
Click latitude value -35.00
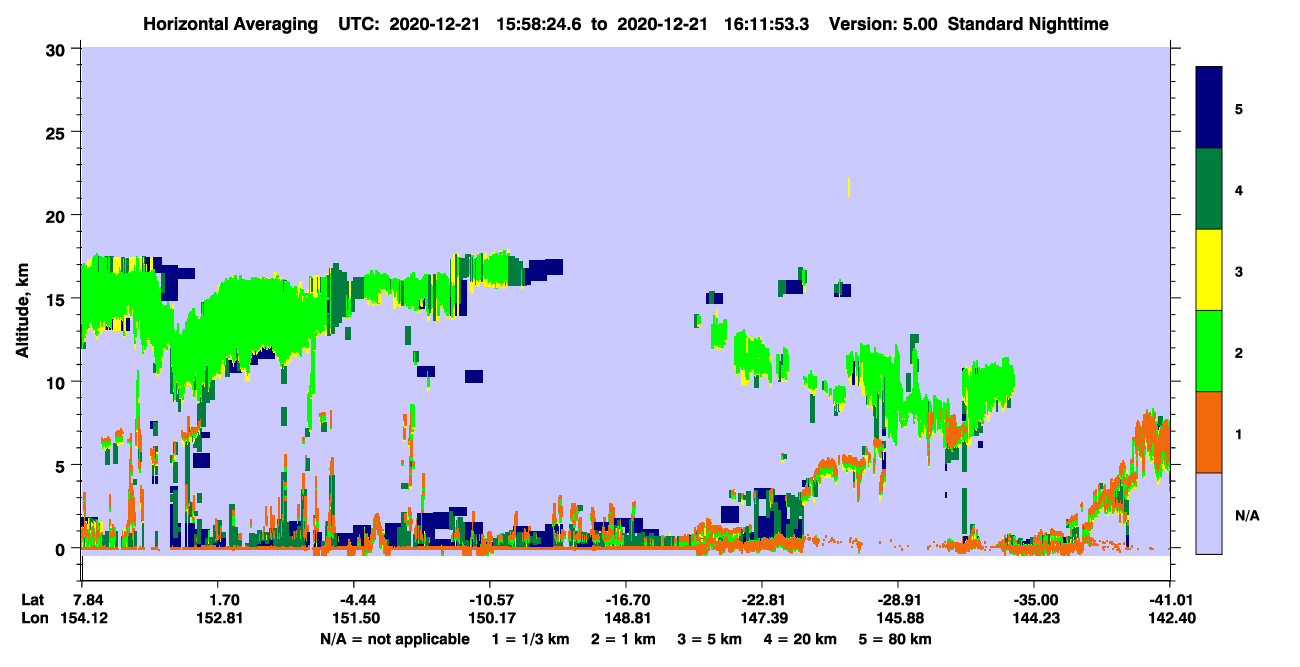pyautogui.click(x=1034, y=600)
